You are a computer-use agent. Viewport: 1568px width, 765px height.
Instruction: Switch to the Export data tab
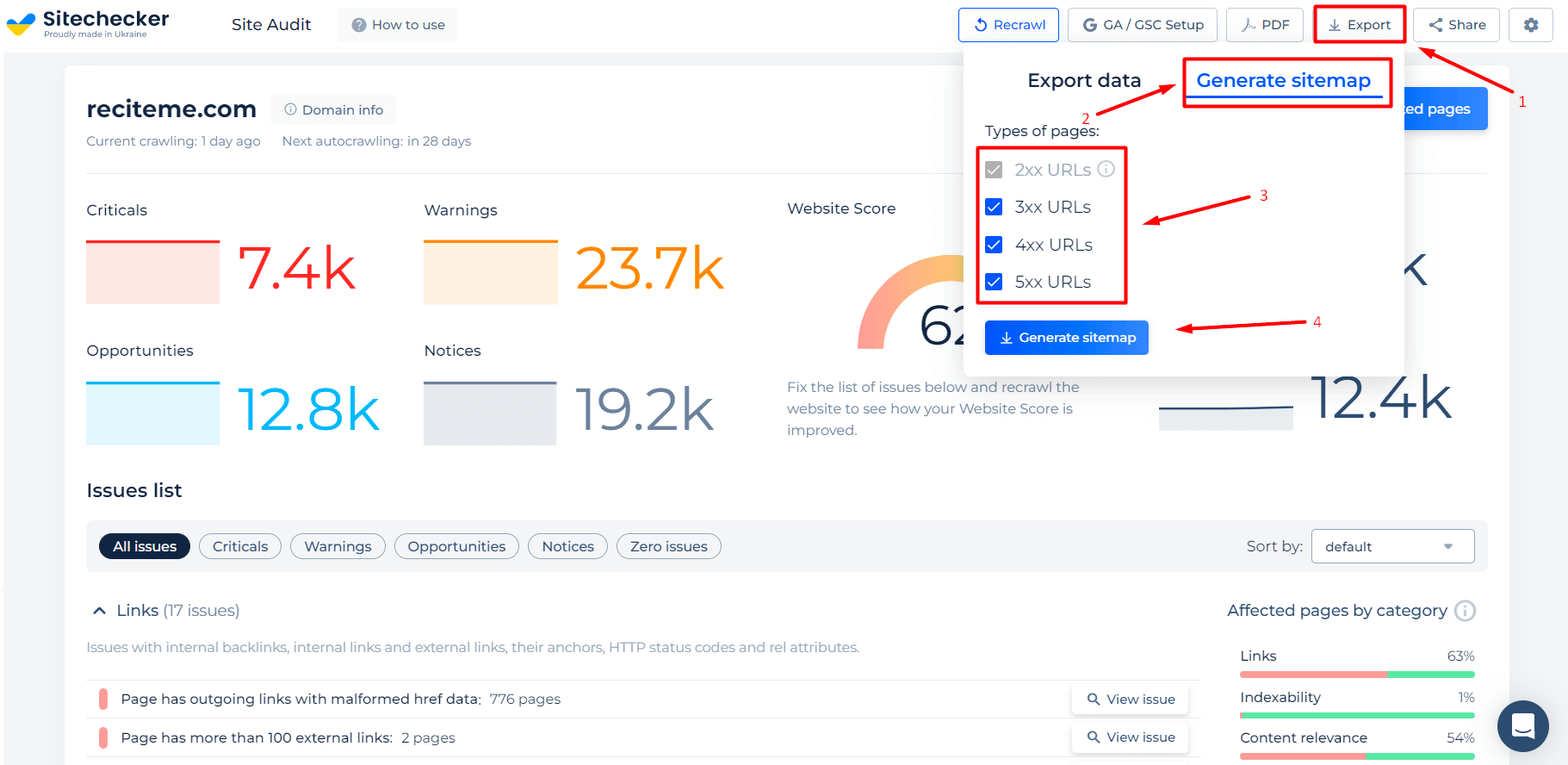click(1084, 80)
